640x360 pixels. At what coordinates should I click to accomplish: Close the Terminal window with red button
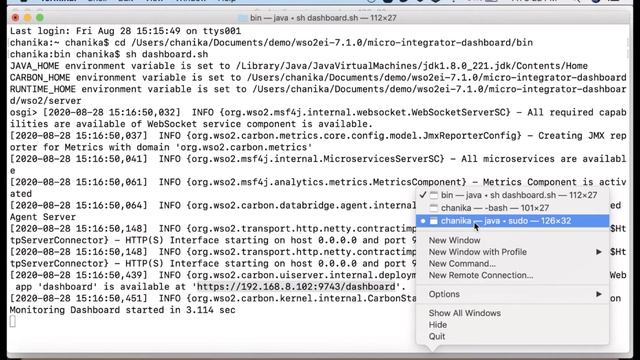(16, 18)
